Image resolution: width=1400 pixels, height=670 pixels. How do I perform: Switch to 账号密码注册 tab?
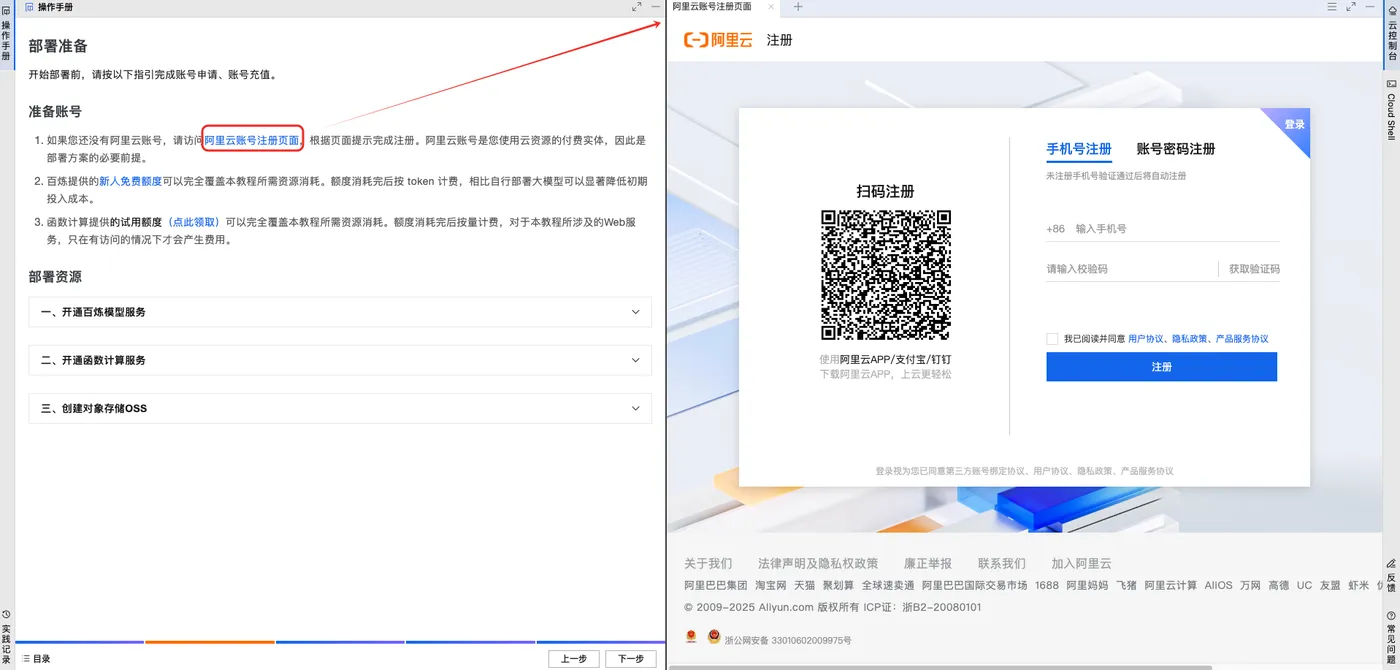click(x=1176, y=149)
